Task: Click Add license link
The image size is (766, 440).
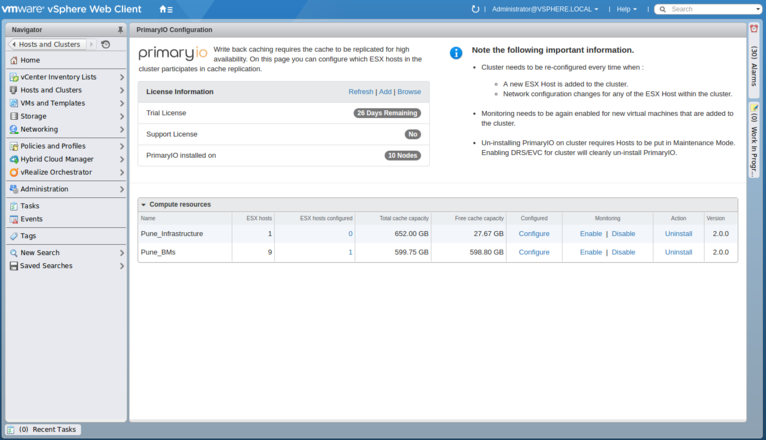Action: pyautogui.click(x=385, y=92)
